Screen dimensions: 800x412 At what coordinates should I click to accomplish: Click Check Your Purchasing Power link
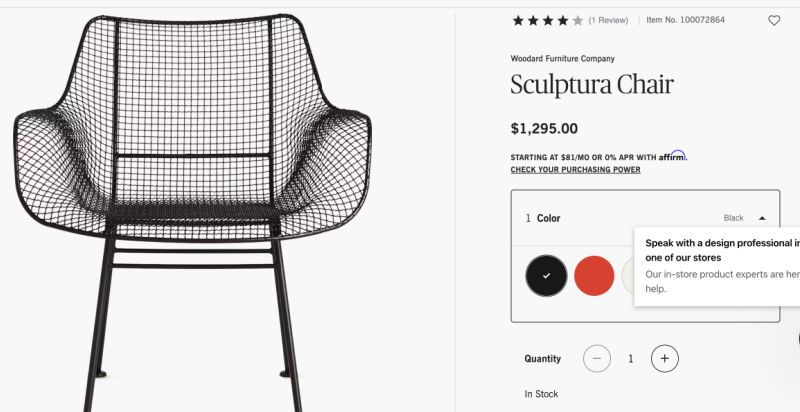576,170
